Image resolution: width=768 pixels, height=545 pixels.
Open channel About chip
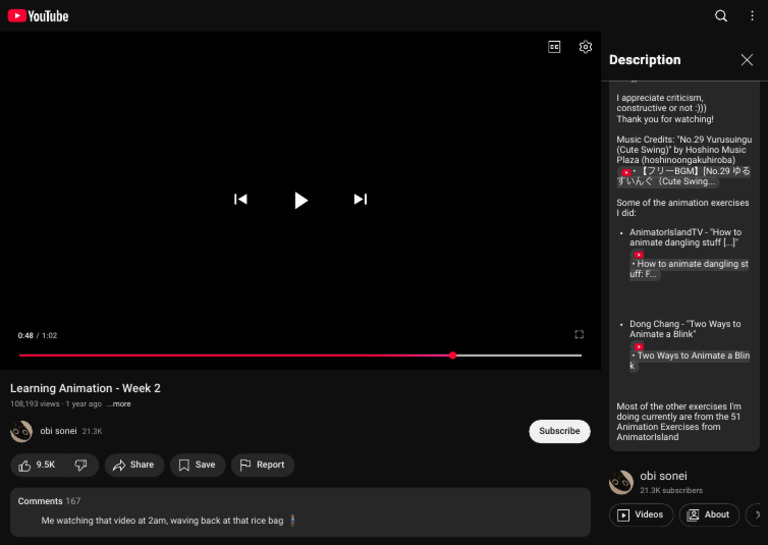pos(709,515)
